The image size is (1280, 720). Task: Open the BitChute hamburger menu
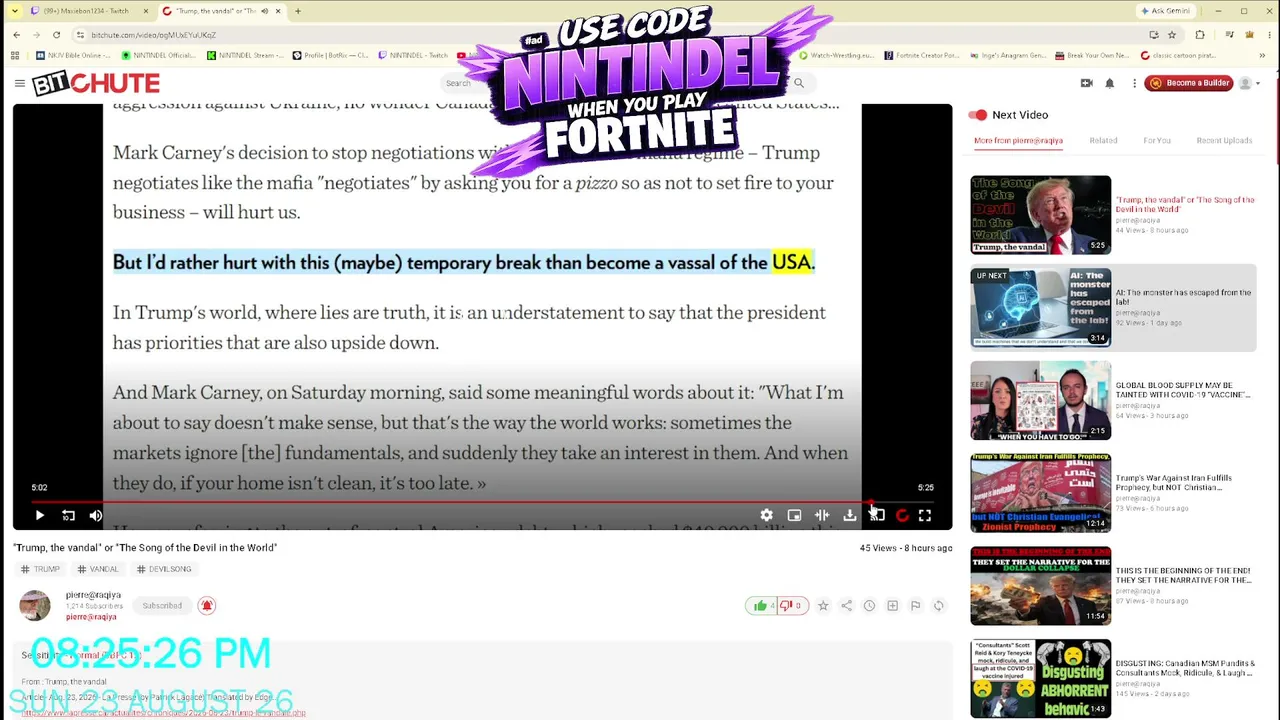tap(19, 83)
